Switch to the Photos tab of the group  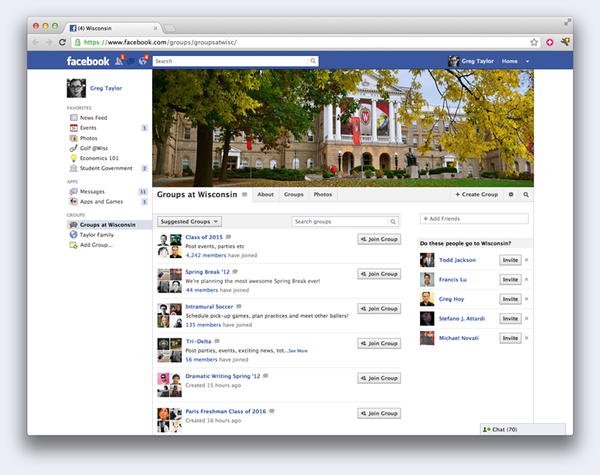click(x=323, y=194)
